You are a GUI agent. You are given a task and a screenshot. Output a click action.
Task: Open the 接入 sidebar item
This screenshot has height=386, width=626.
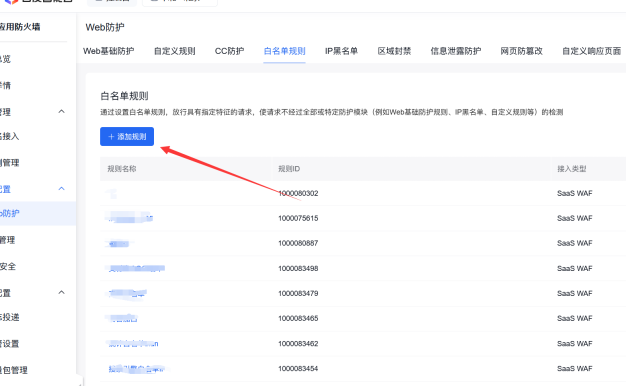tap(10, 136)
